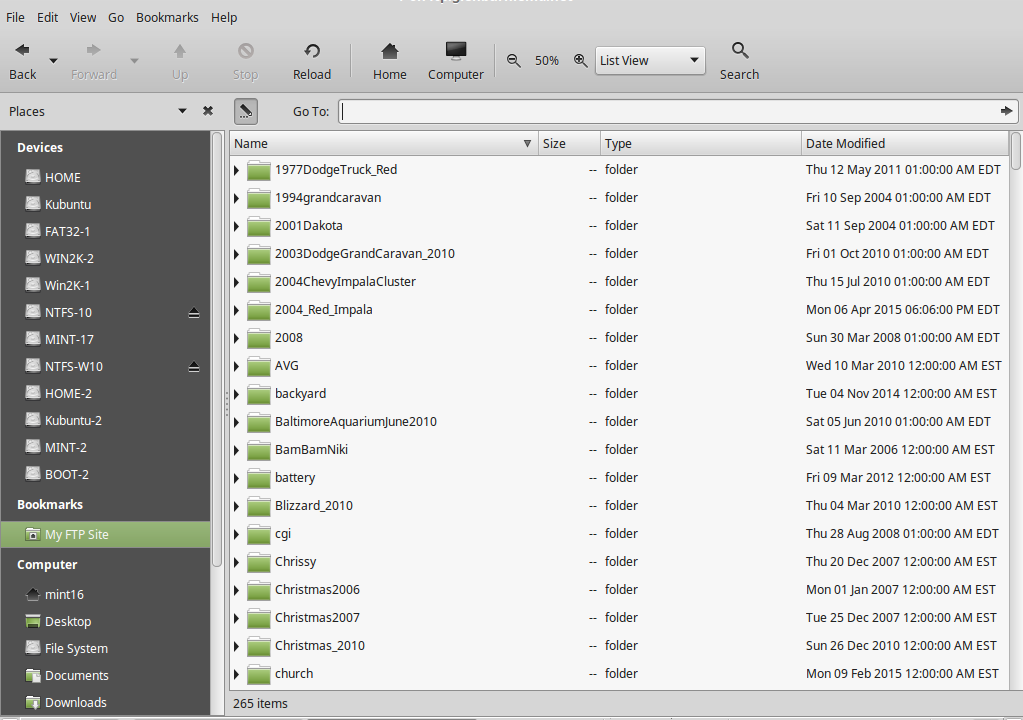
Task: Click the Go To location field
Action: pyautogui.click(x=668, y=111)
